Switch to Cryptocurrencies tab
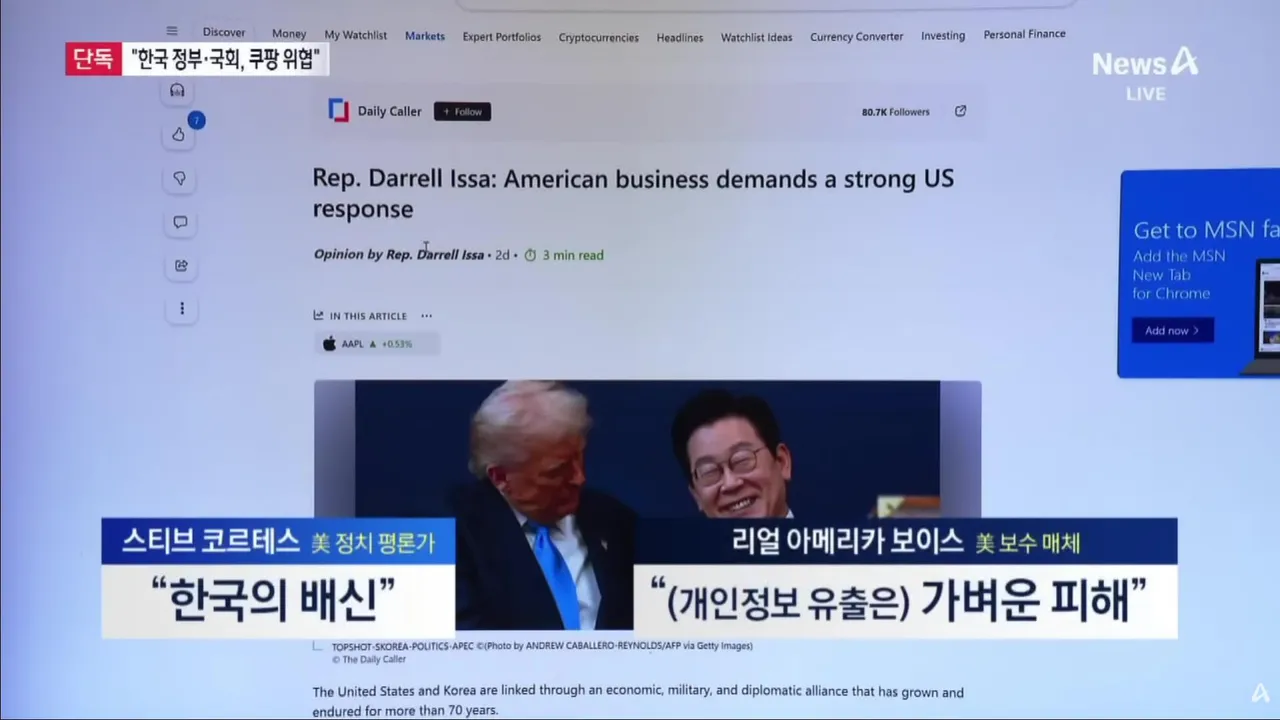The width and height of the screenshot is (1280, 720). [x=599, y=38]
